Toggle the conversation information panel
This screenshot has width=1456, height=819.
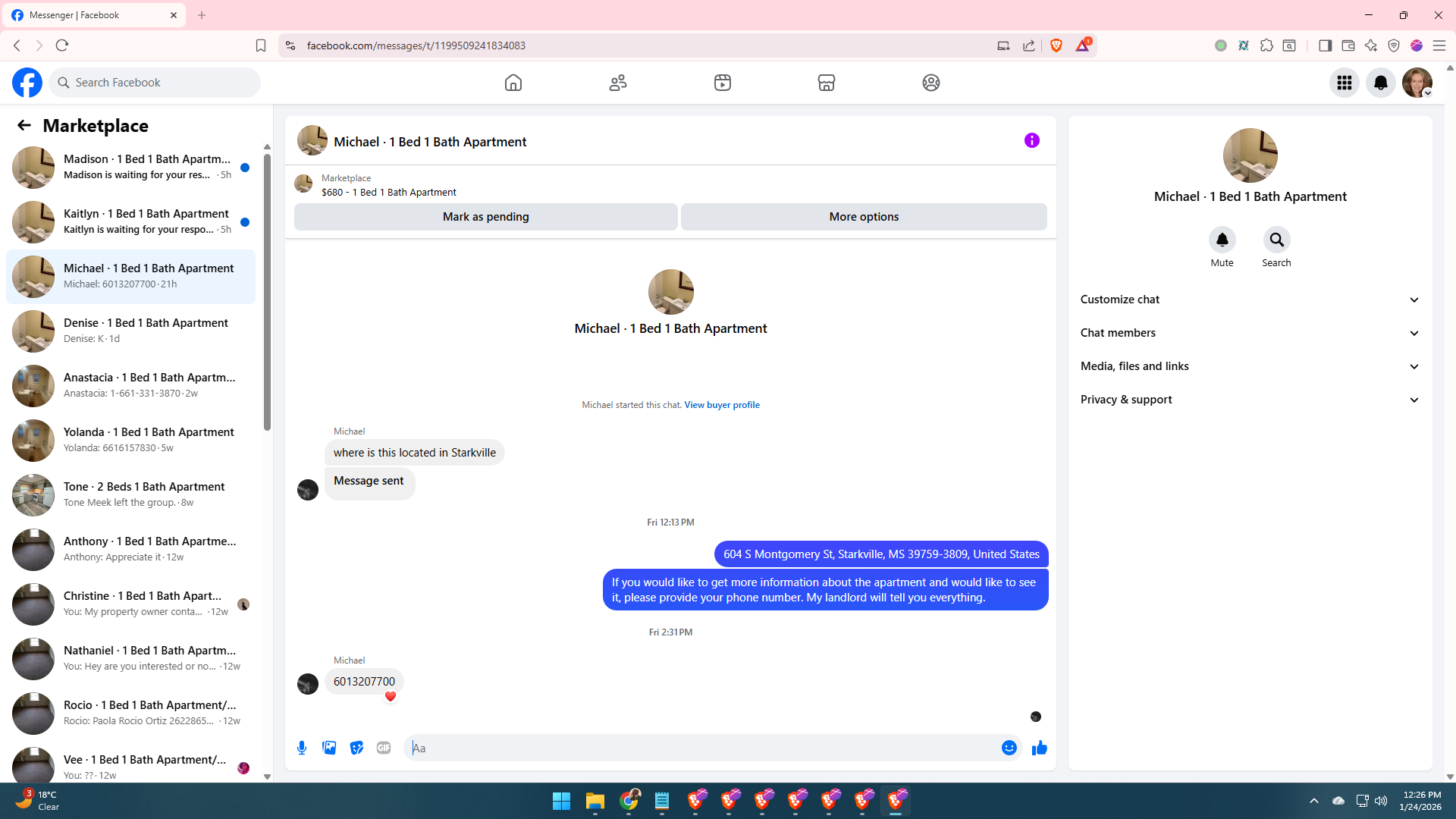tap(1031, 140)
